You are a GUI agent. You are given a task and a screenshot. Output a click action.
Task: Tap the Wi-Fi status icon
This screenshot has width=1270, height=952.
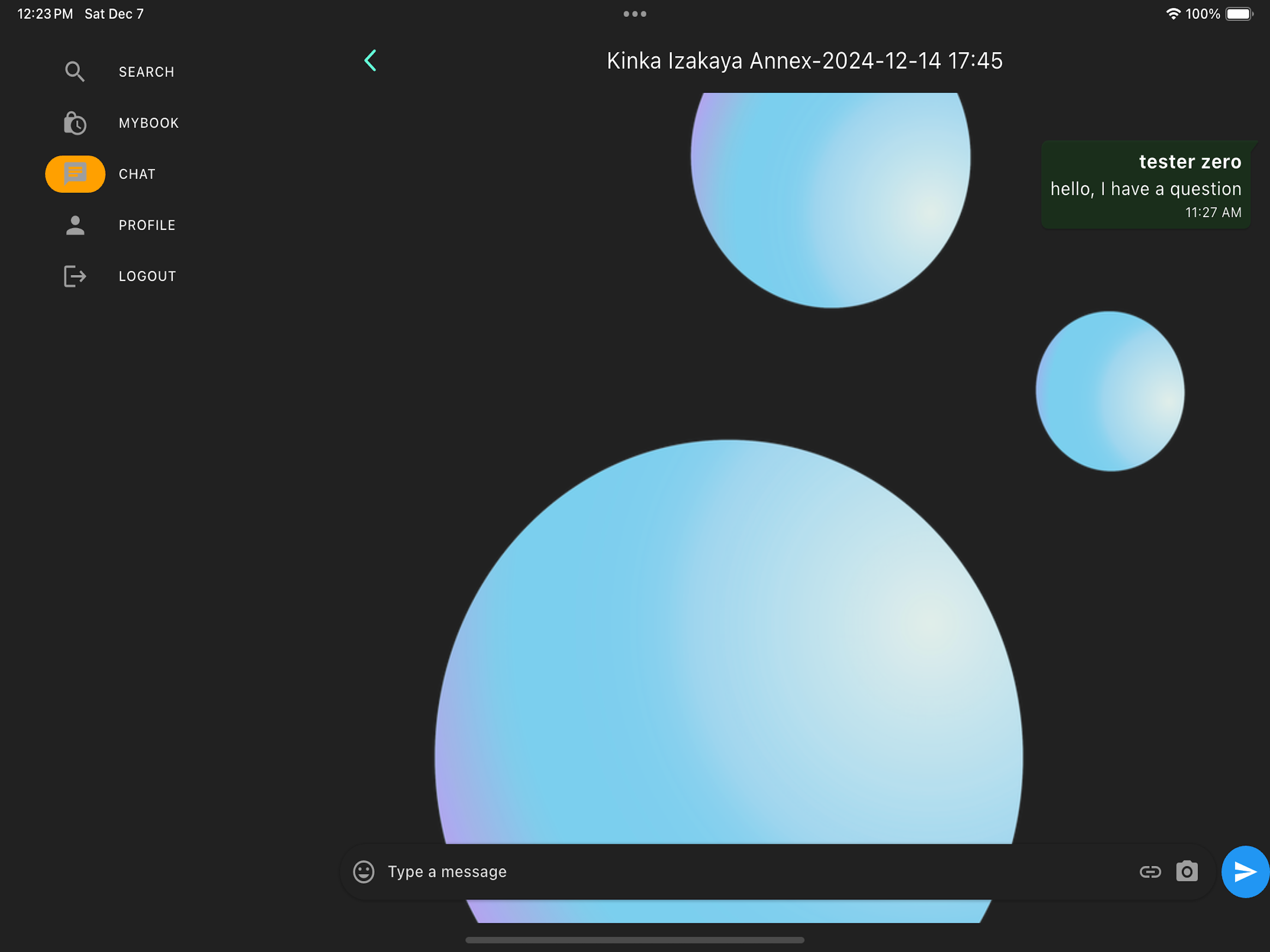point(1173,14)
